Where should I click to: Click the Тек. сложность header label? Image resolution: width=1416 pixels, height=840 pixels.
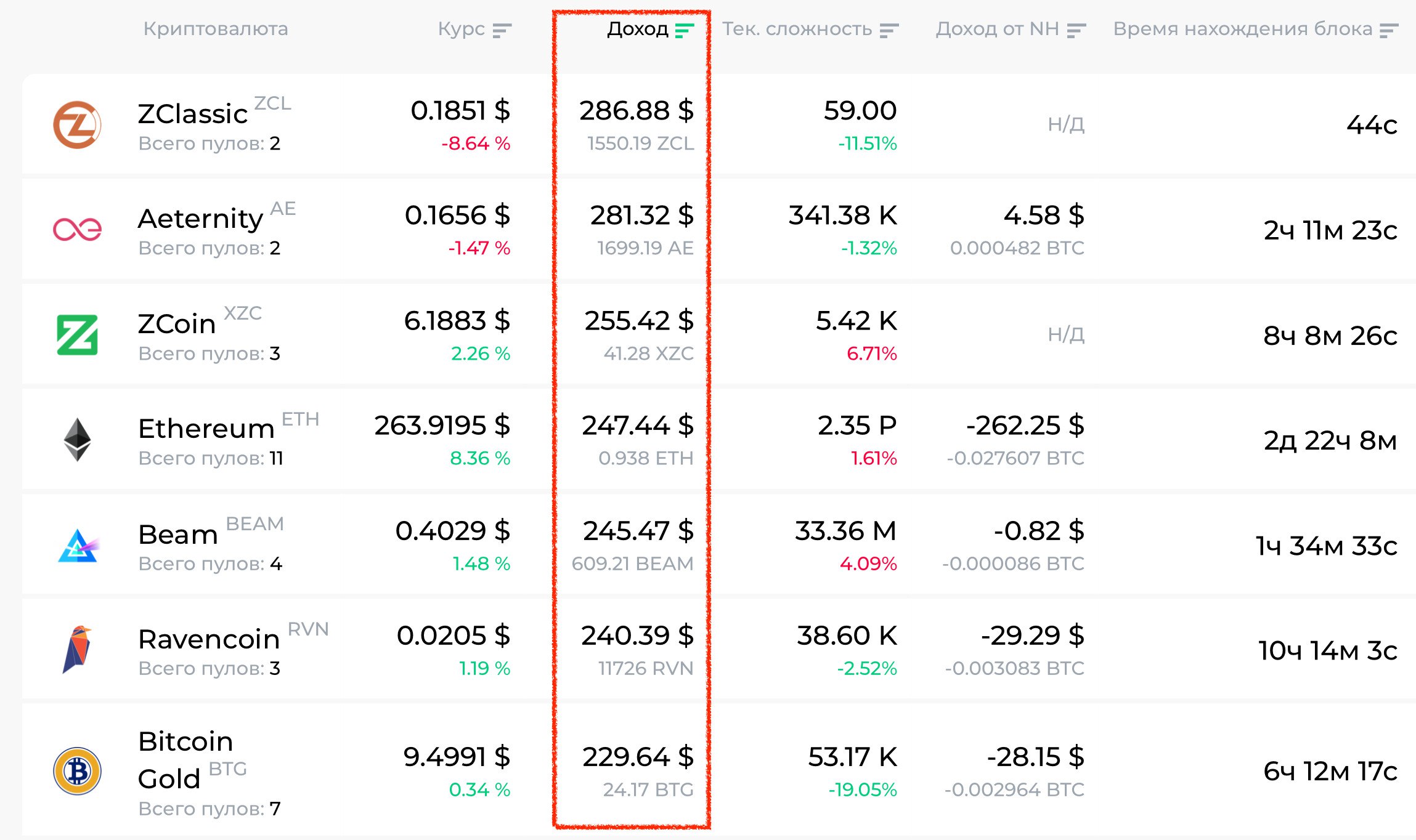[797, 29]
